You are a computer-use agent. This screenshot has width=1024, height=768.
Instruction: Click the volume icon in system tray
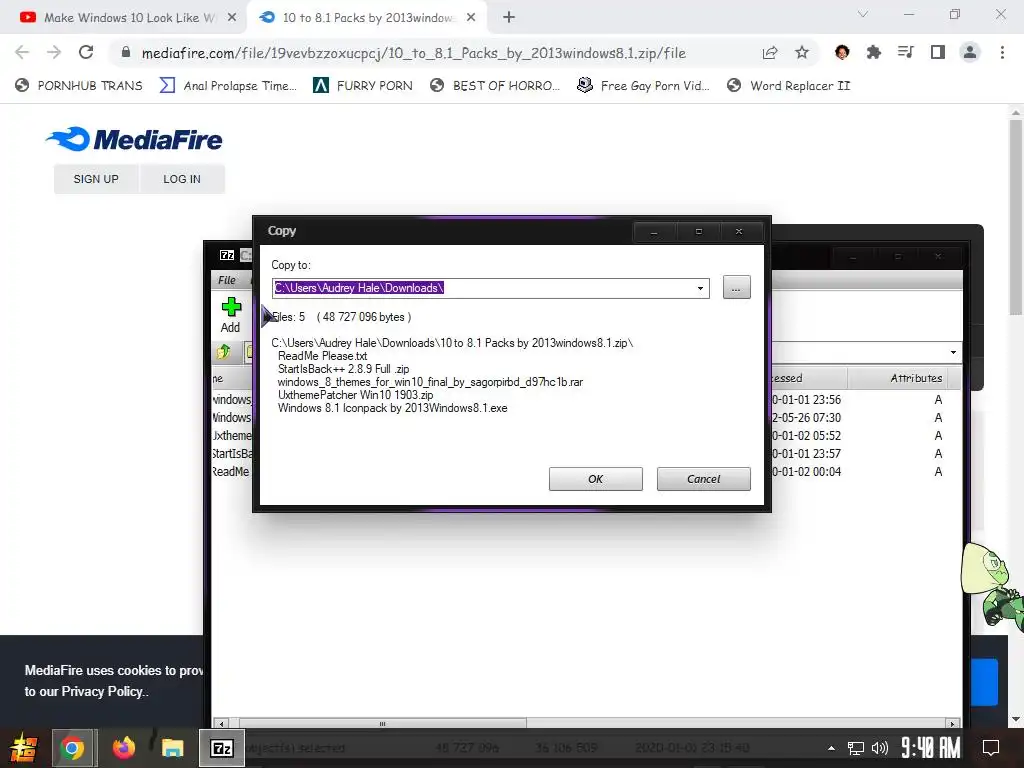pyautogui.click(x=880, y=748)
